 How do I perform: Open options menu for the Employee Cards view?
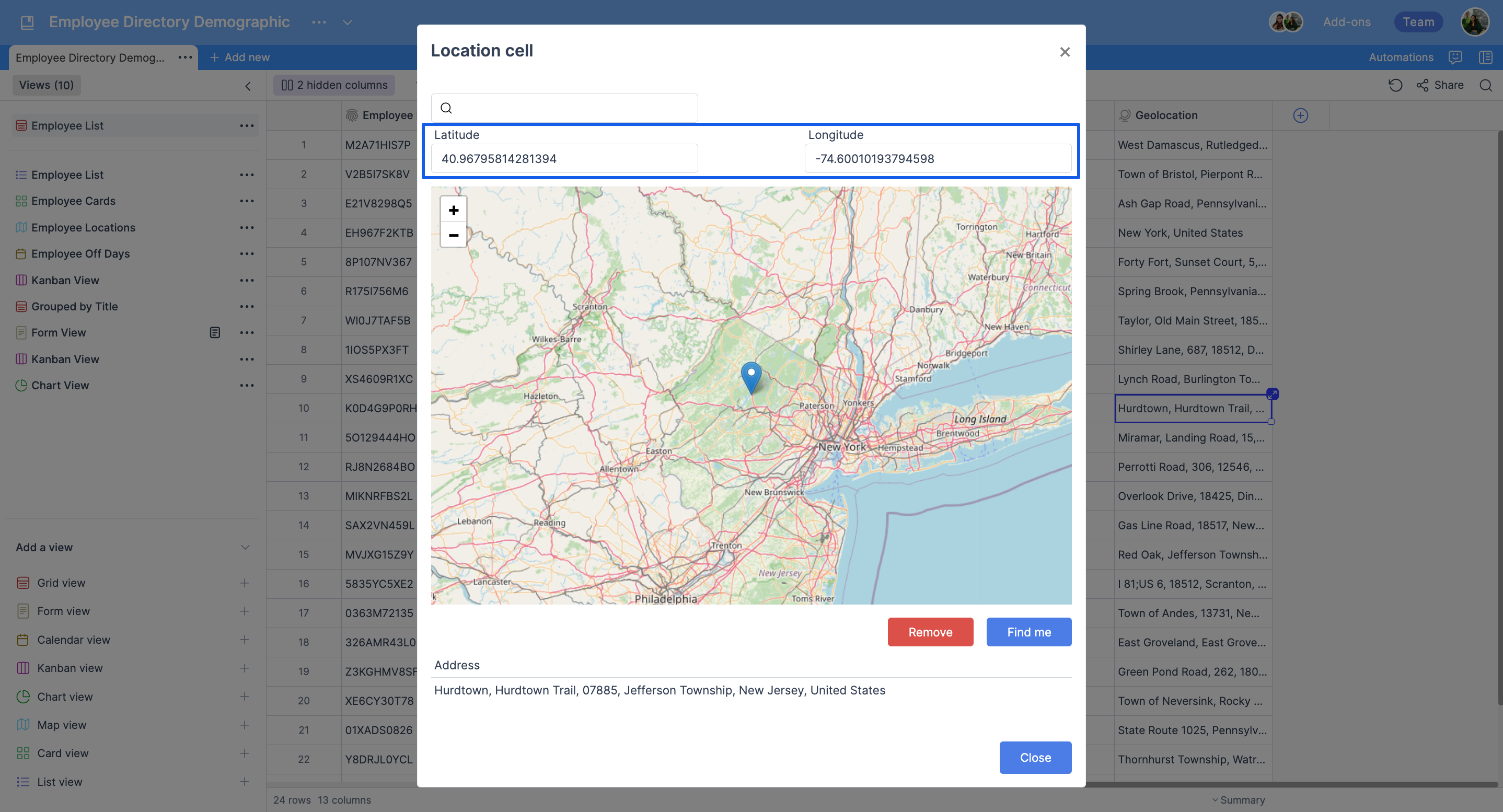(x=247, y=201)
